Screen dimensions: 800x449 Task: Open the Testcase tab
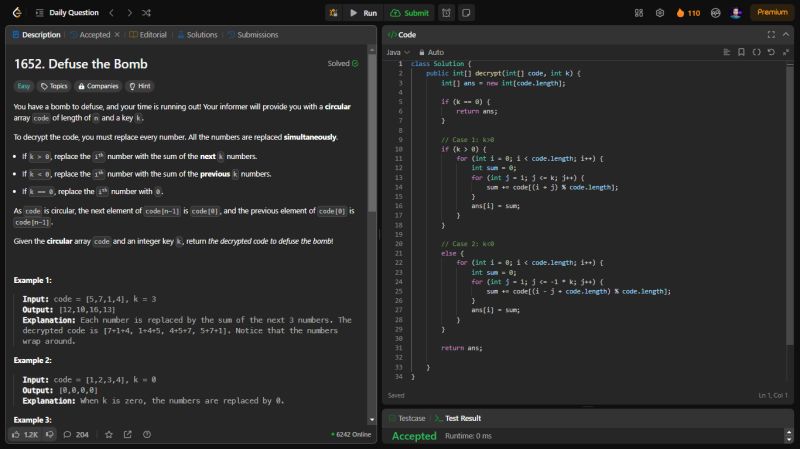click(x=407, y=418)
